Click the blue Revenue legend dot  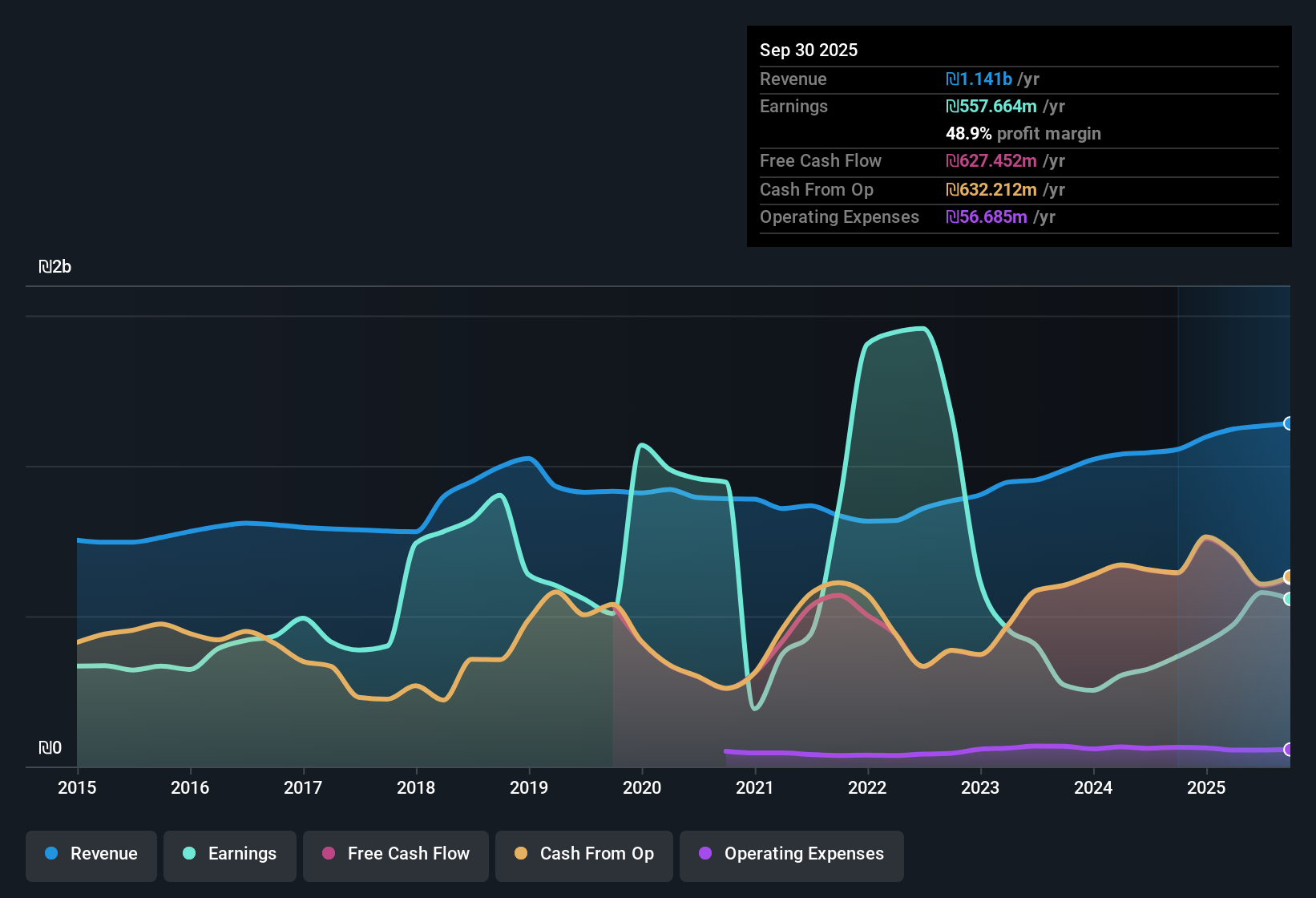(51, 853)
